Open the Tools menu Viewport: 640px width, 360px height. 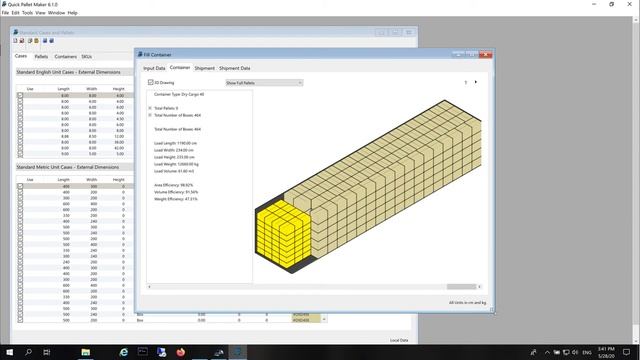point(27,13)
